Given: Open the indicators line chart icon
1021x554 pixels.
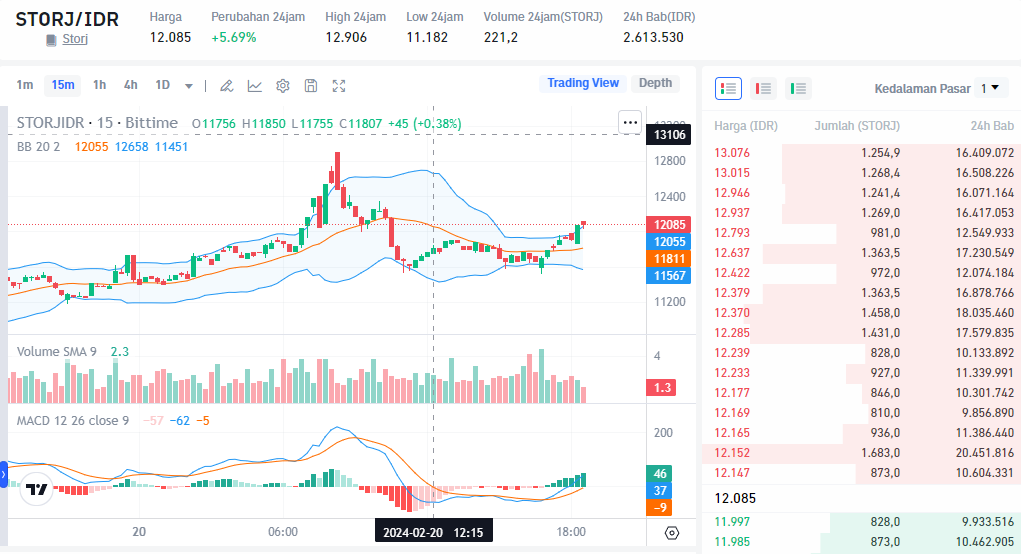Looking at the screenshot, I should point(255,86).
